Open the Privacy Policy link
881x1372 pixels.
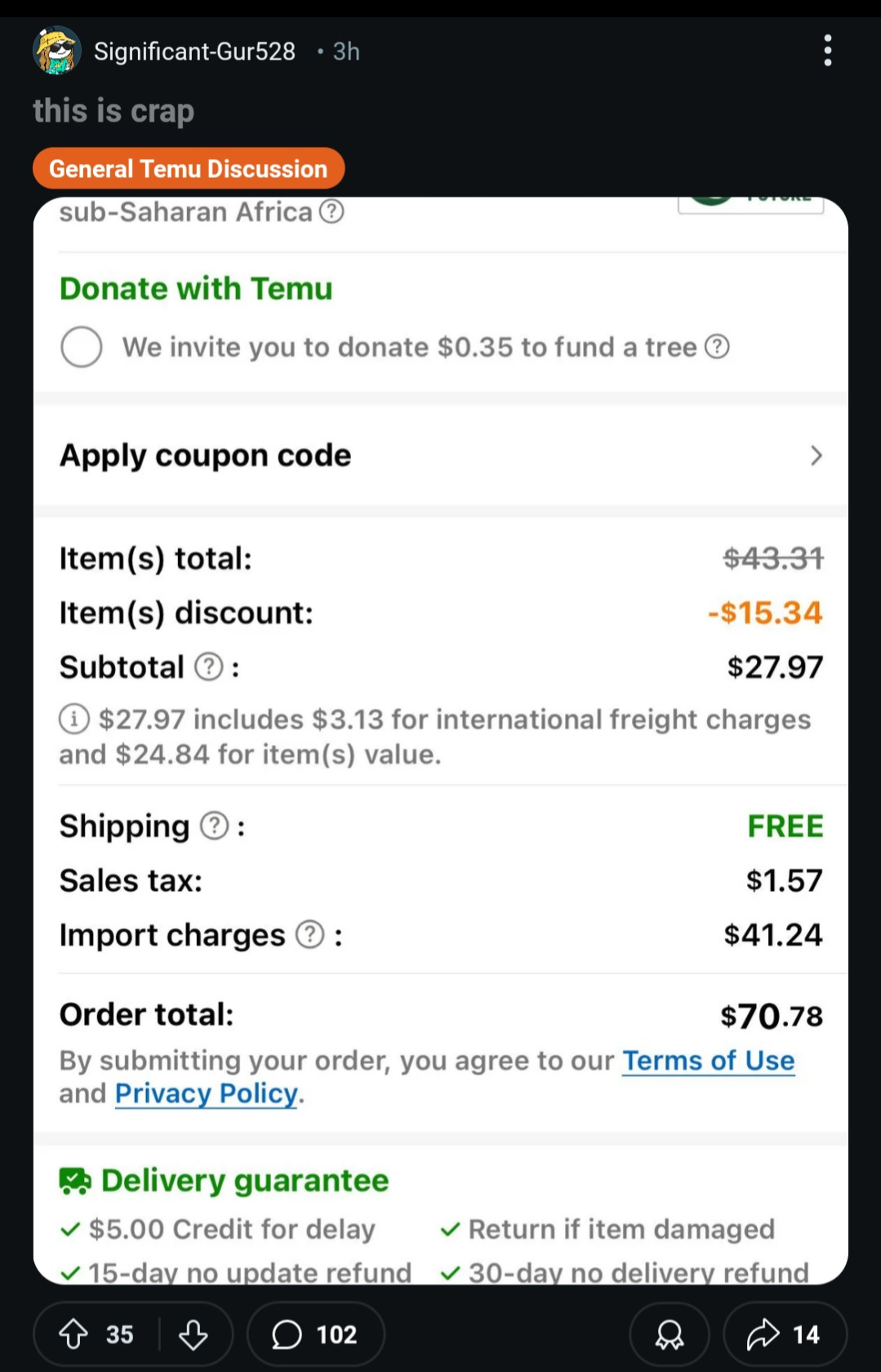207,1094
